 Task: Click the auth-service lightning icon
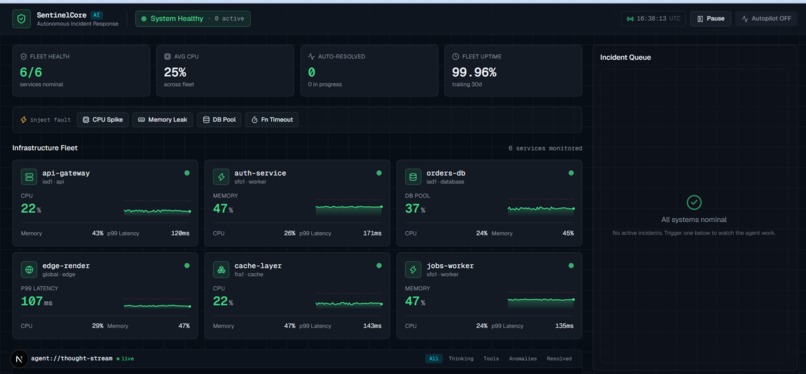tap(221, 177)
